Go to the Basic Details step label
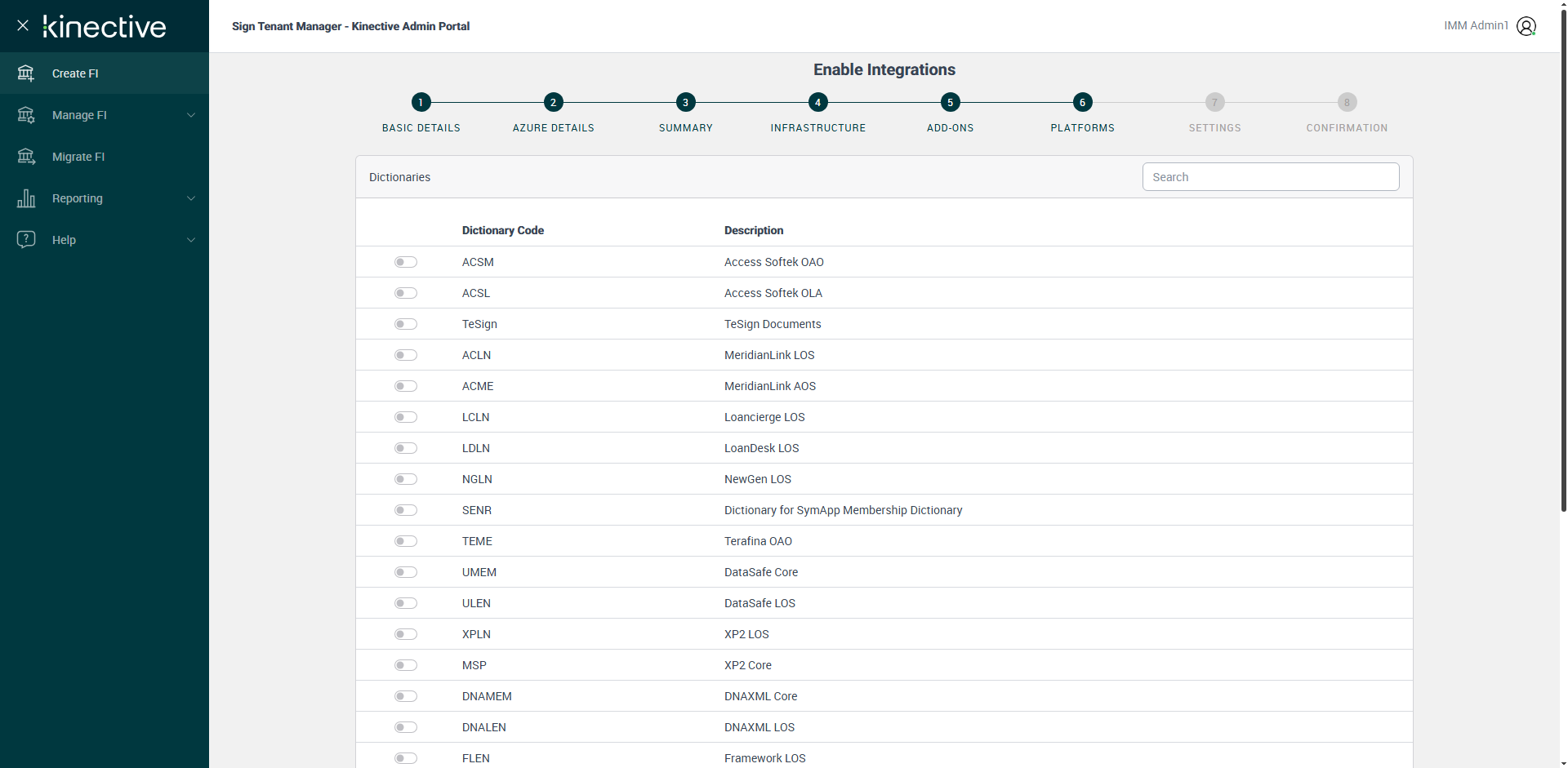This screenshot has height=768, width=1568. point(421,128)
